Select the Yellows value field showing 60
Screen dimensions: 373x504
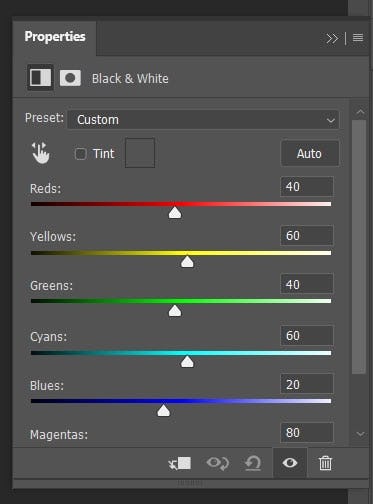tap(307, 236)
